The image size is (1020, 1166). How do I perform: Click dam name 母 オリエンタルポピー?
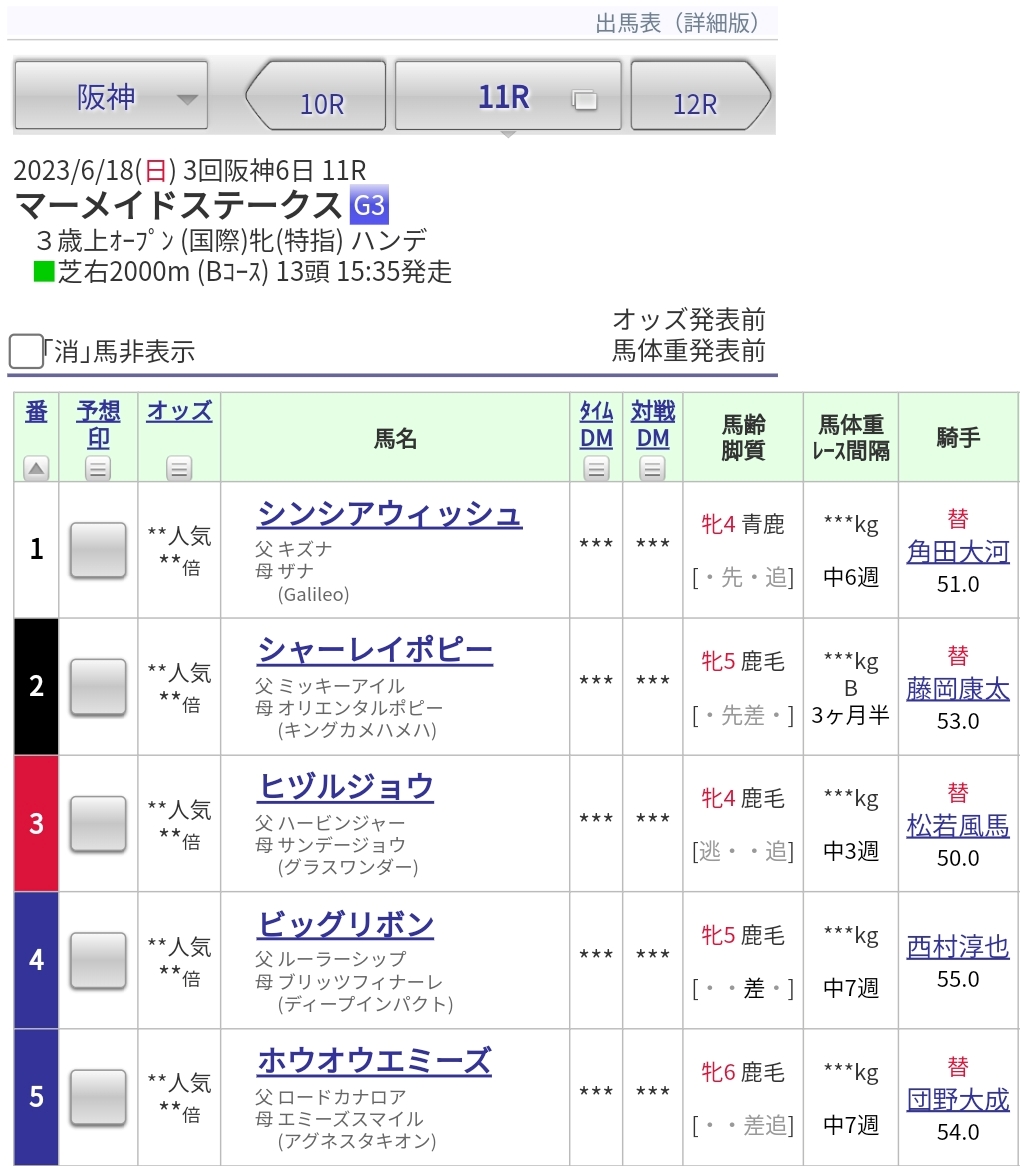click(349, 707)
